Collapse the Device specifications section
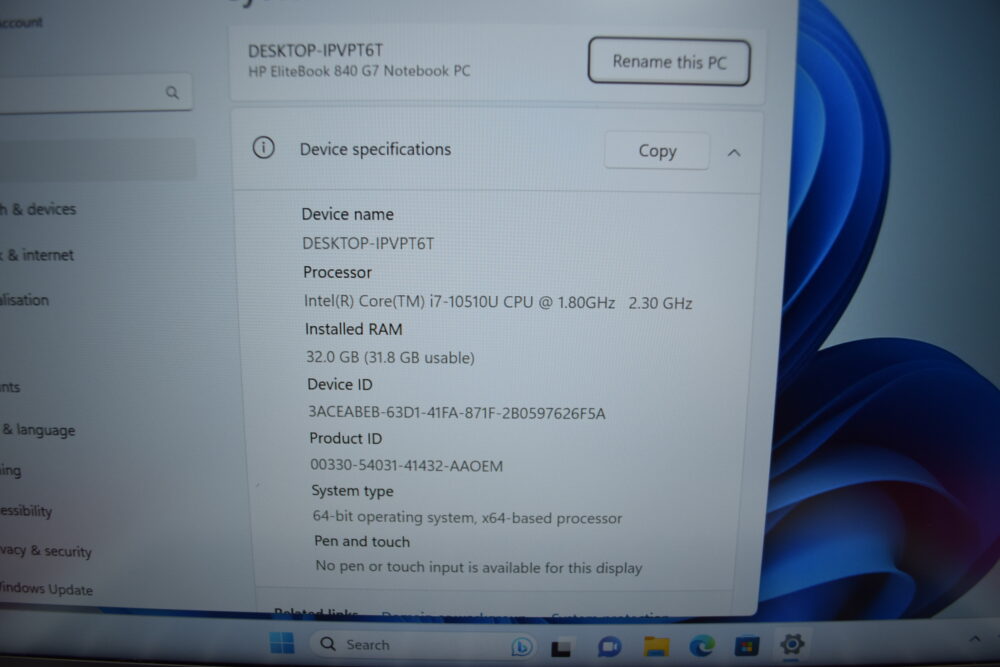Viewport: 1000px width, 667px height. coord(734,152)
